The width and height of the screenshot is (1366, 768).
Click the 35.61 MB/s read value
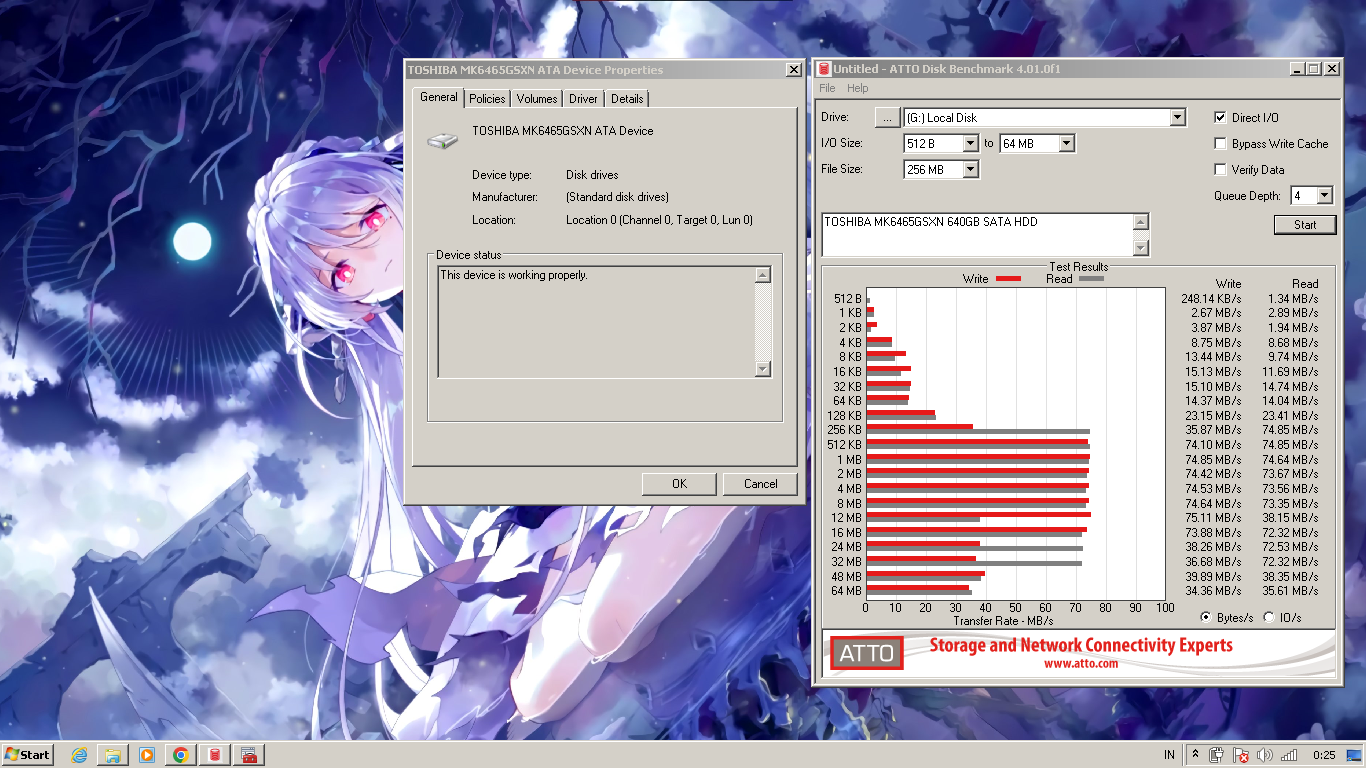(x=1290, y=591)
